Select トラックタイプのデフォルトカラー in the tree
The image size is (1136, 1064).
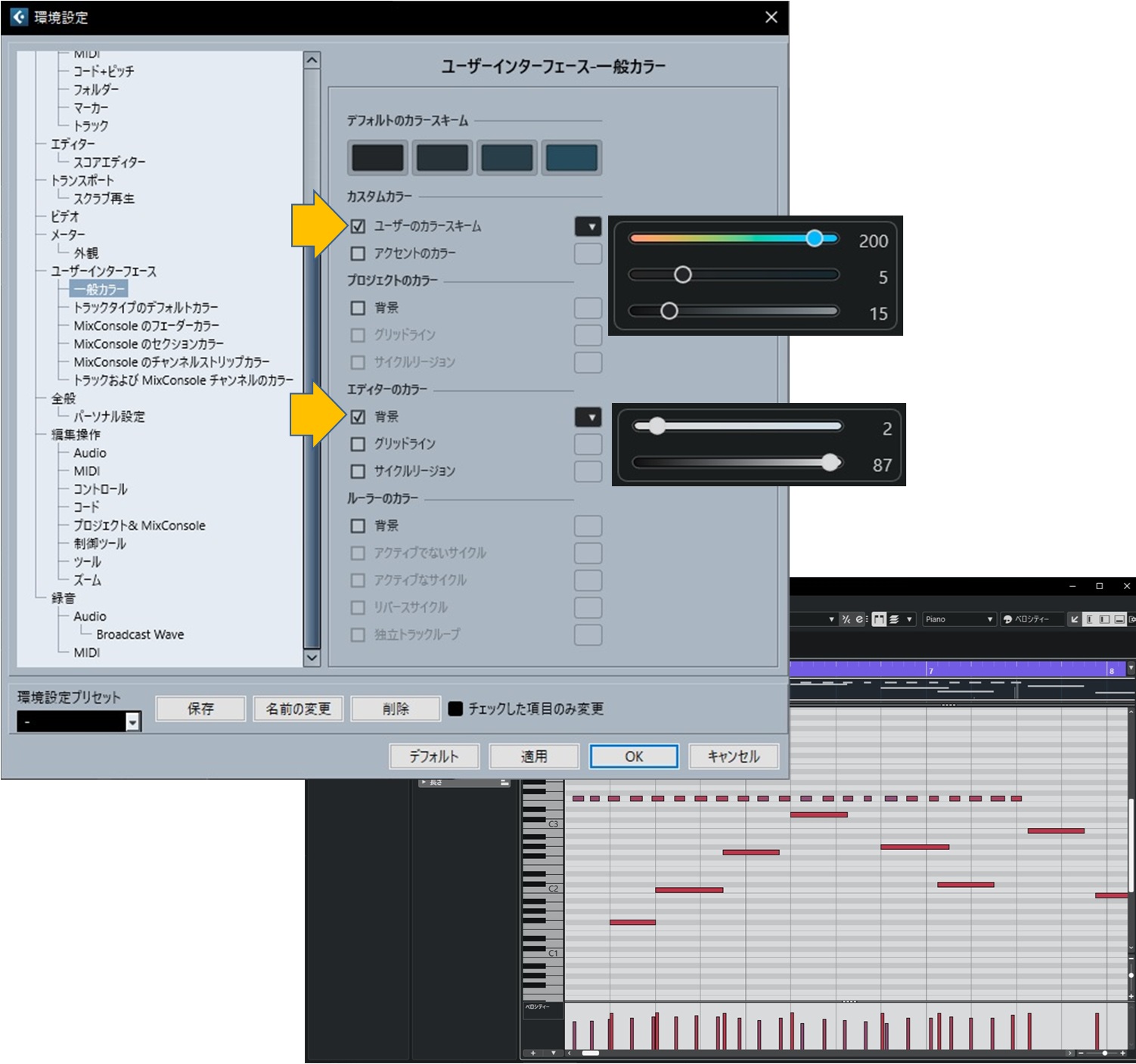point(146,308)
